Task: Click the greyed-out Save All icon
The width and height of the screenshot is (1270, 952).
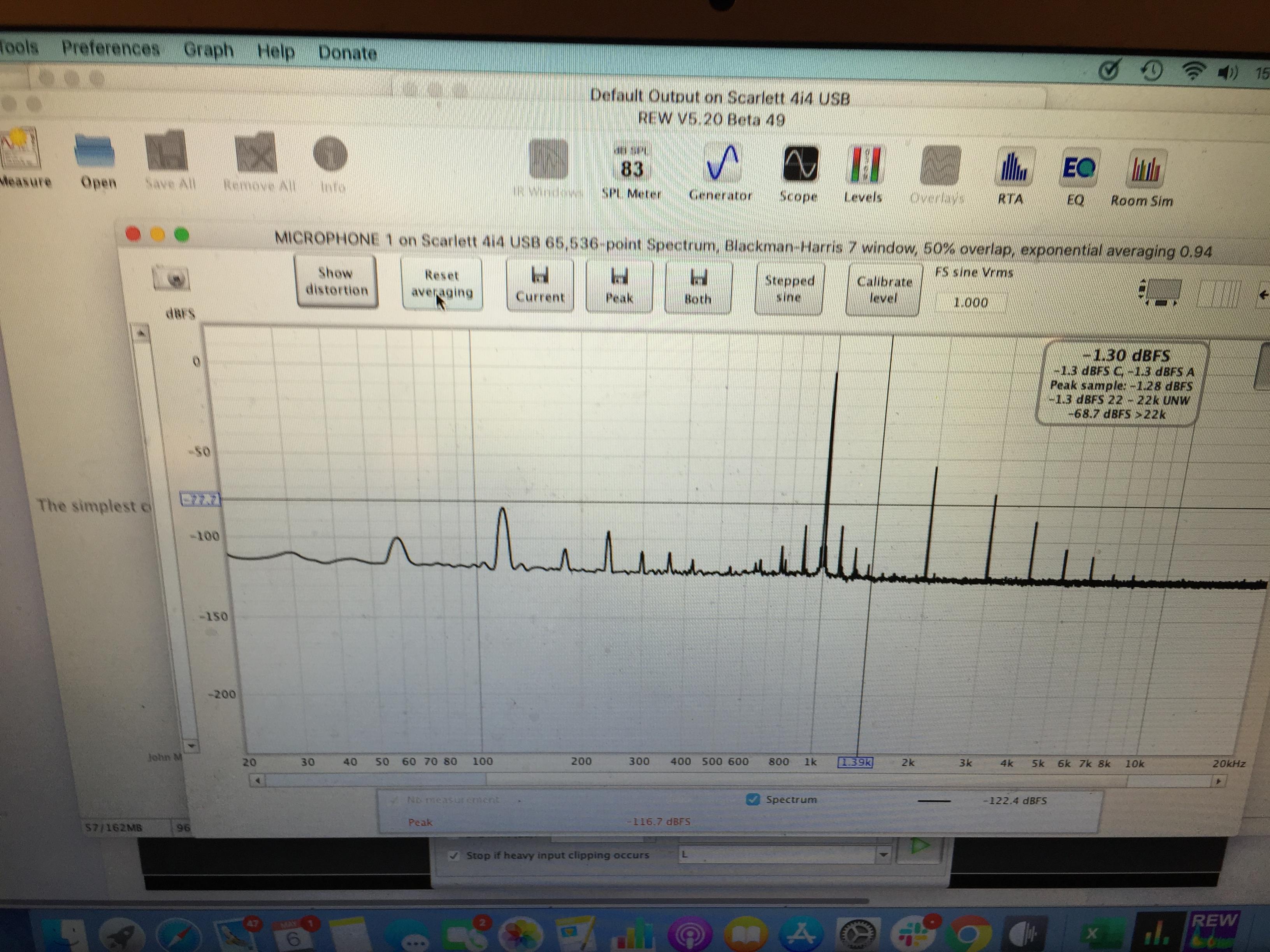Action: [x=168, y=161]
